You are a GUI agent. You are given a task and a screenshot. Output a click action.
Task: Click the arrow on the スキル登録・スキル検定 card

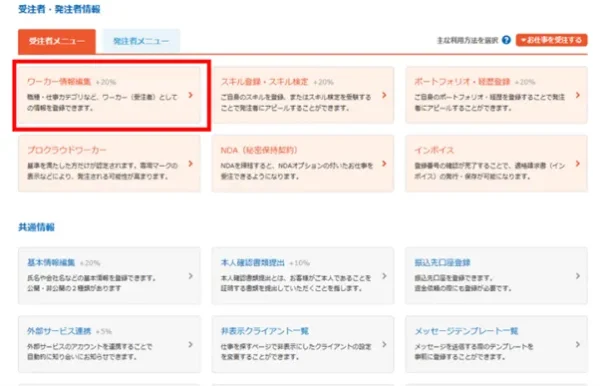(384, 95)
